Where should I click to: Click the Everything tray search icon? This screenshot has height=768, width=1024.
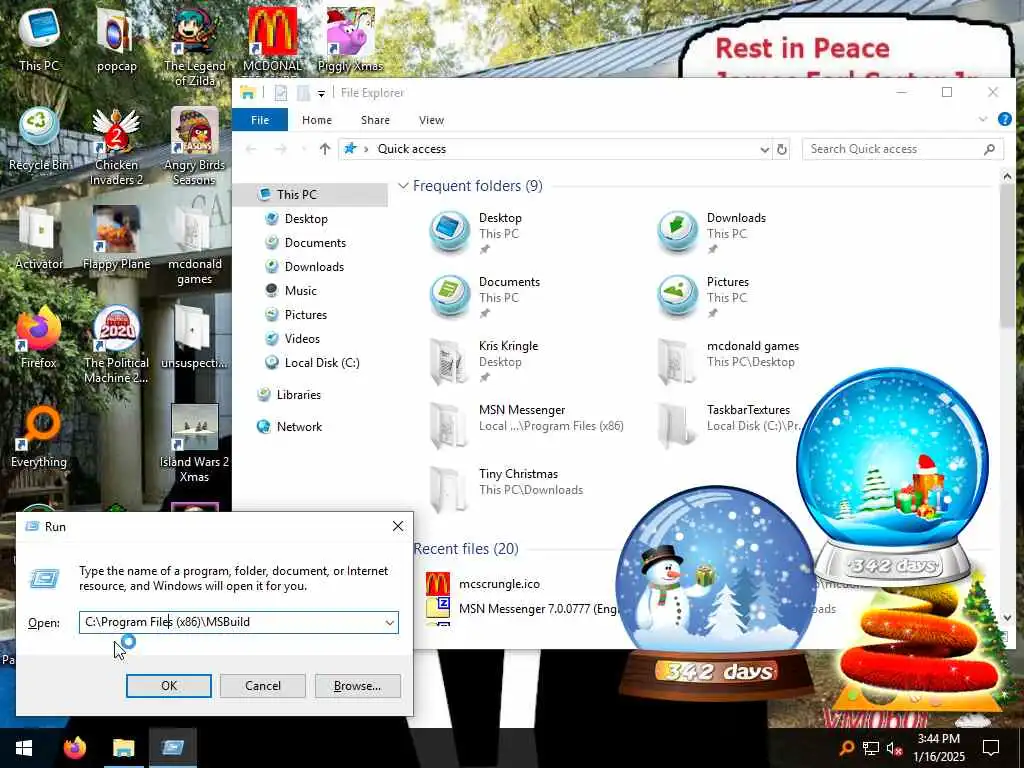[x=846, y=748]
